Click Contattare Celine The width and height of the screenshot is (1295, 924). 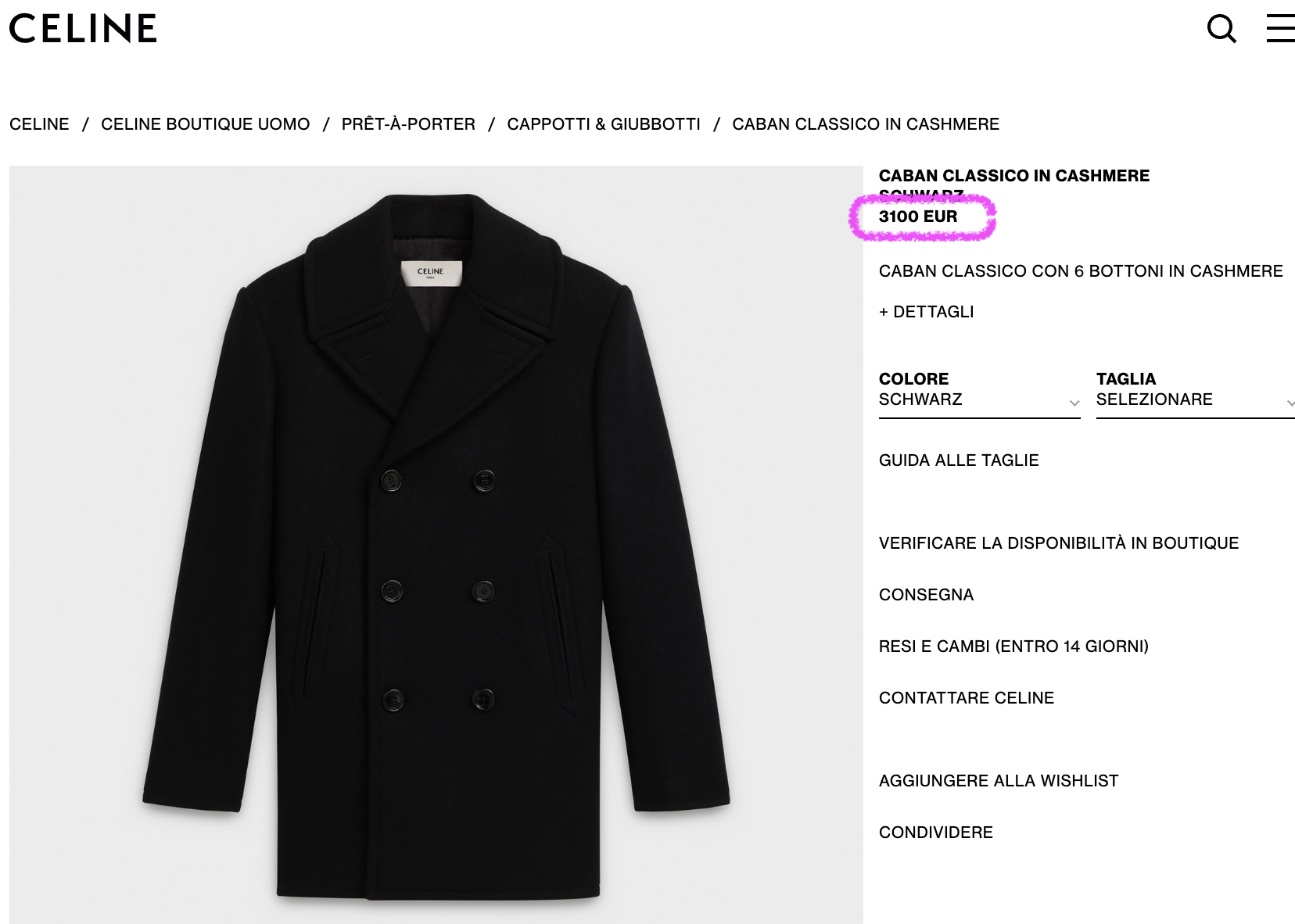(967, 698)
